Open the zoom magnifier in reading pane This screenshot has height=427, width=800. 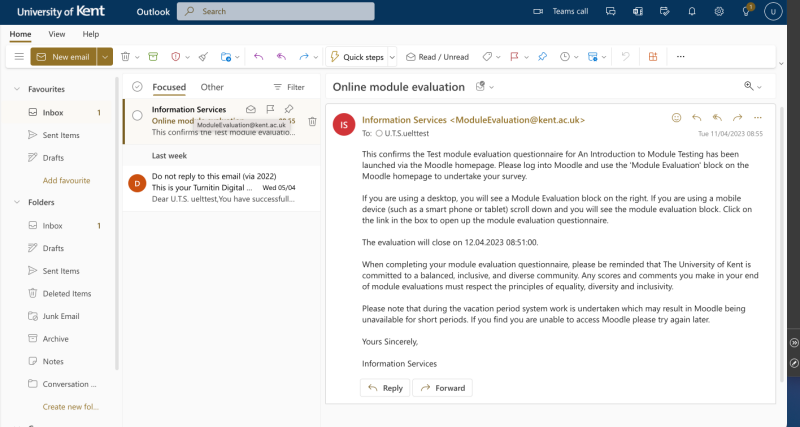point(748,86)
